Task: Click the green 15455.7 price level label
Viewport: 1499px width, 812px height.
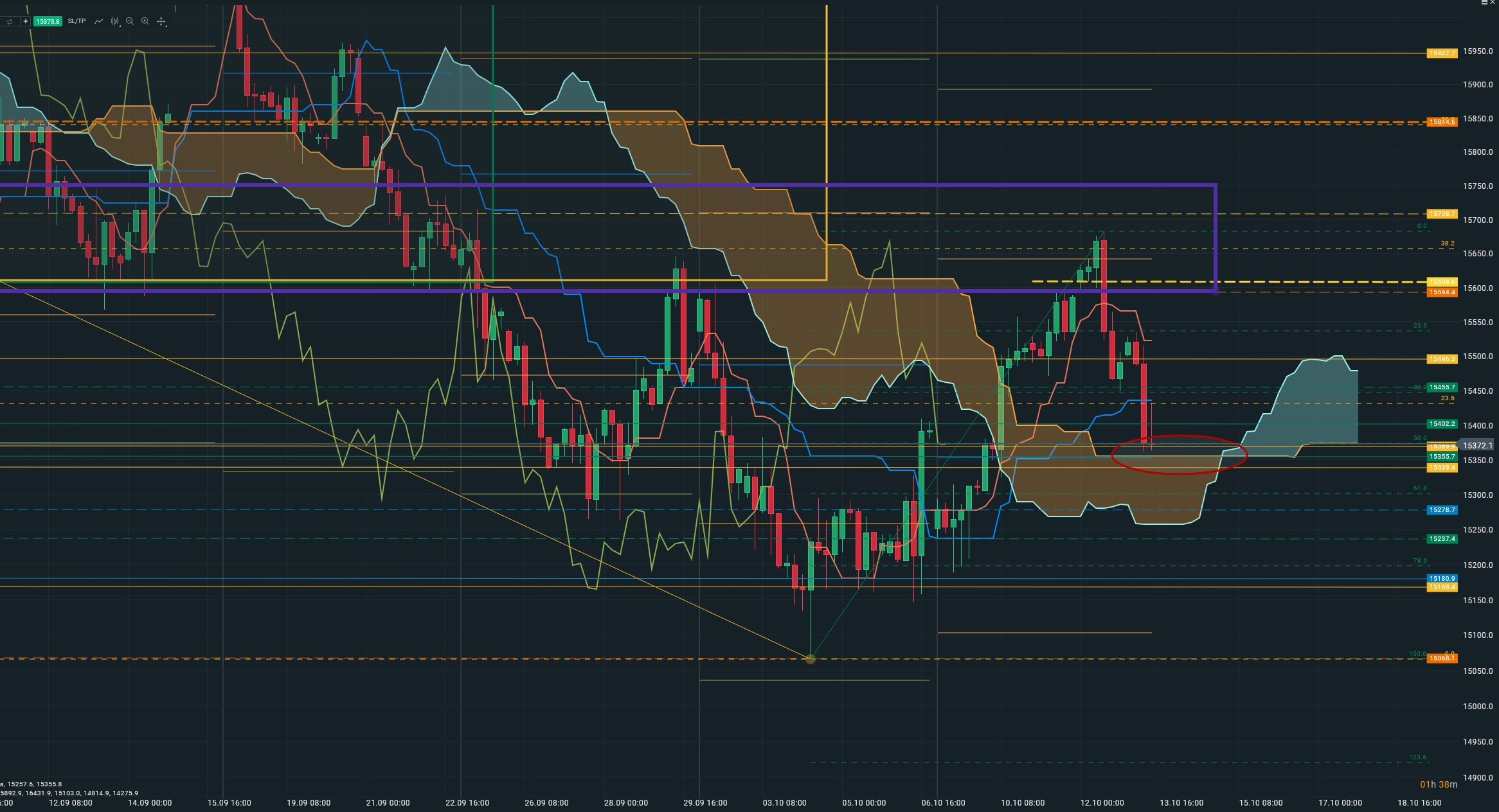Action: coord(1441,387)
